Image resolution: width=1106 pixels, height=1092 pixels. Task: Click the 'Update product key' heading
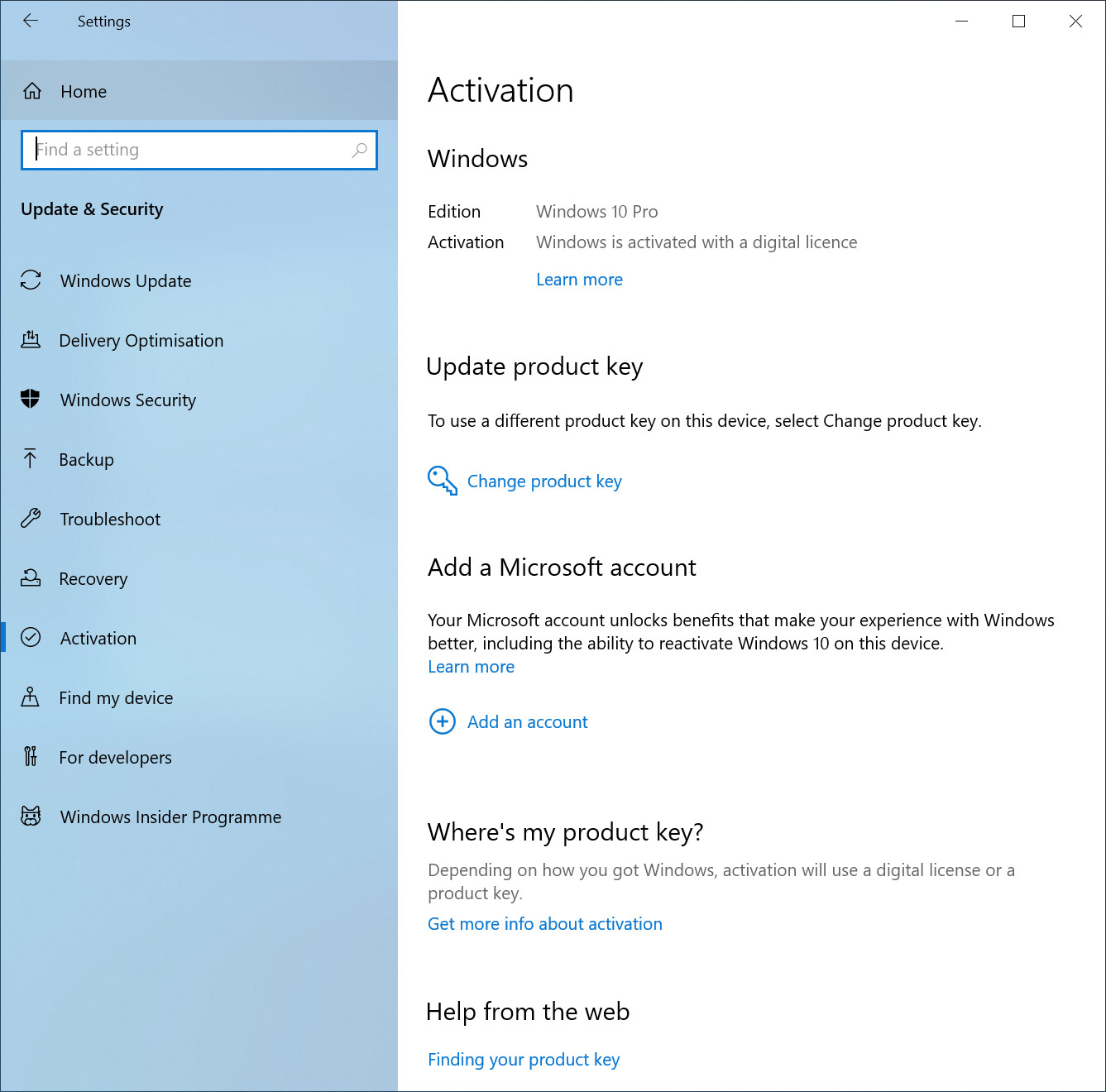point(534,366)
